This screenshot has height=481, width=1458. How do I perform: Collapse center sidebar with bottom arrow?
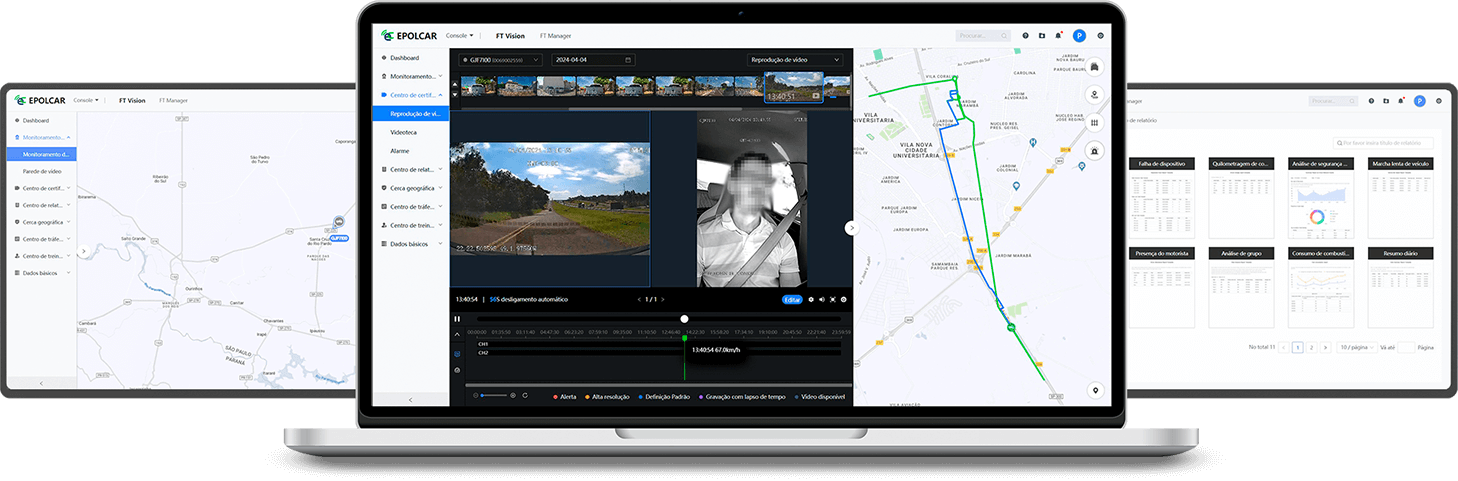[410, 399]
